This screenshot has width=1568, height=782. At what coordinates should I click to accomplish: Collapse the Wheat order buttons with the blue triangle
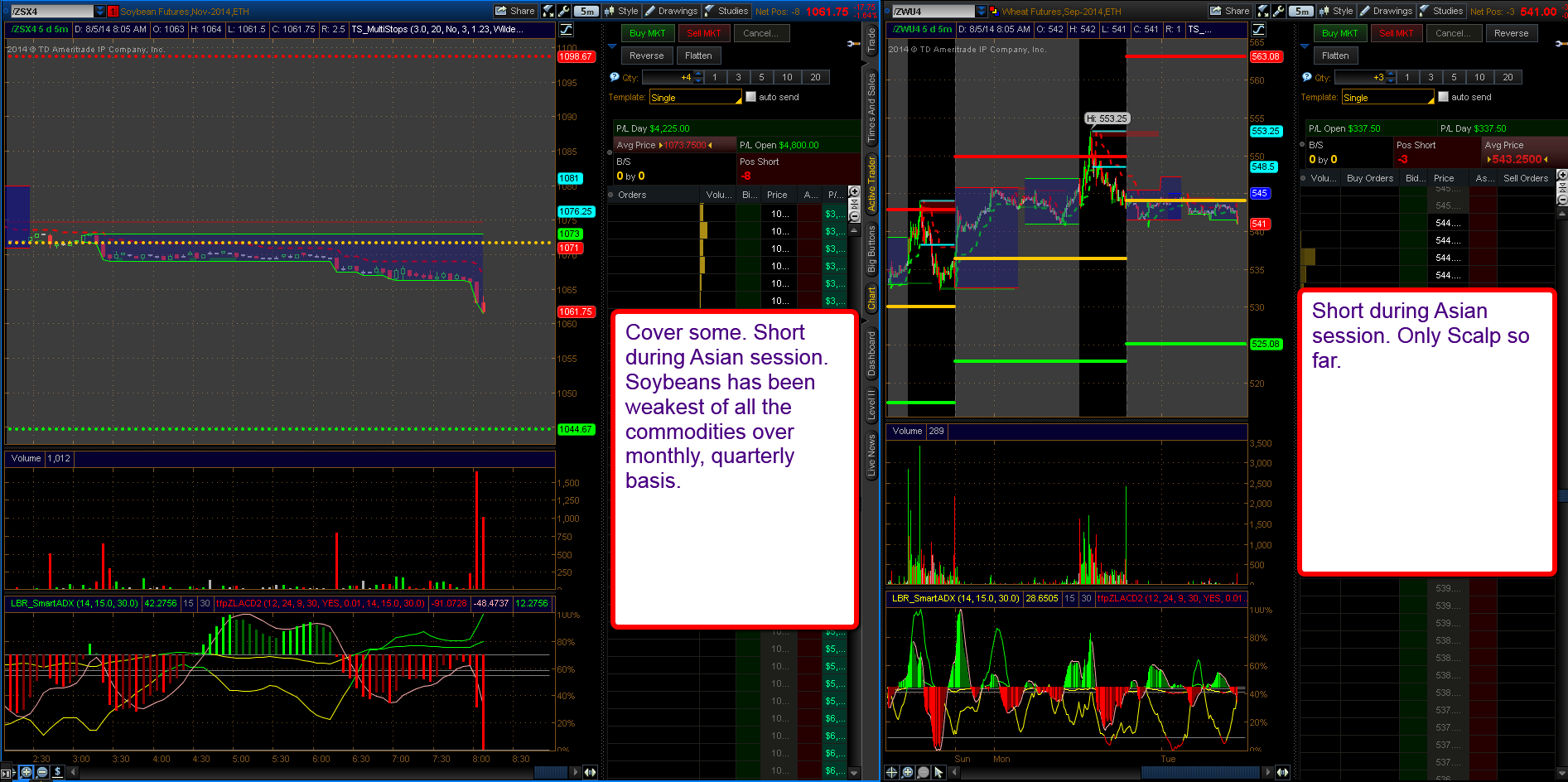1305,46
